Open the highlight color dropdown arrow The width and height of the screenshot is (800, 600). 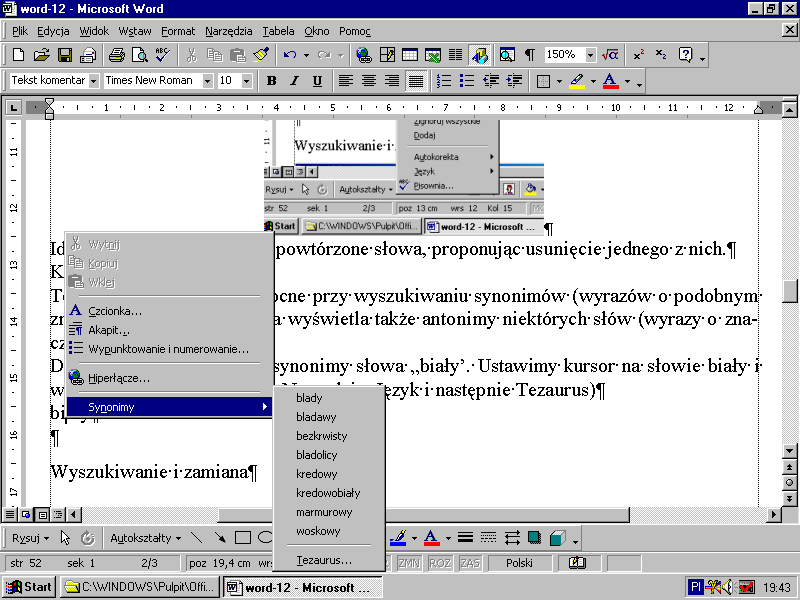[x=593, y=81]
